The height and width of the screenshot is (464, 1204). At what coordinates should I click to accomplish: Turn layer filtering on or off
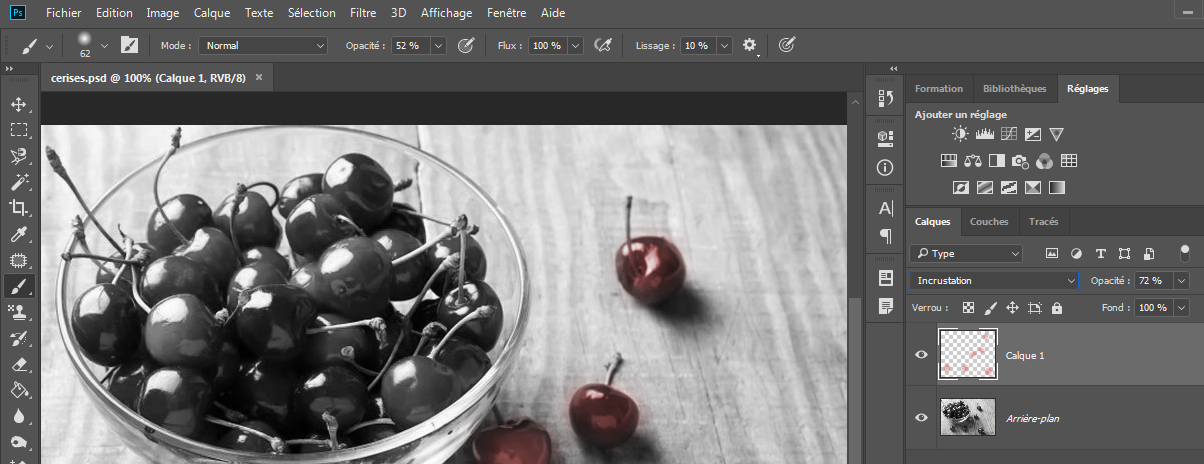coord(1185,253)
